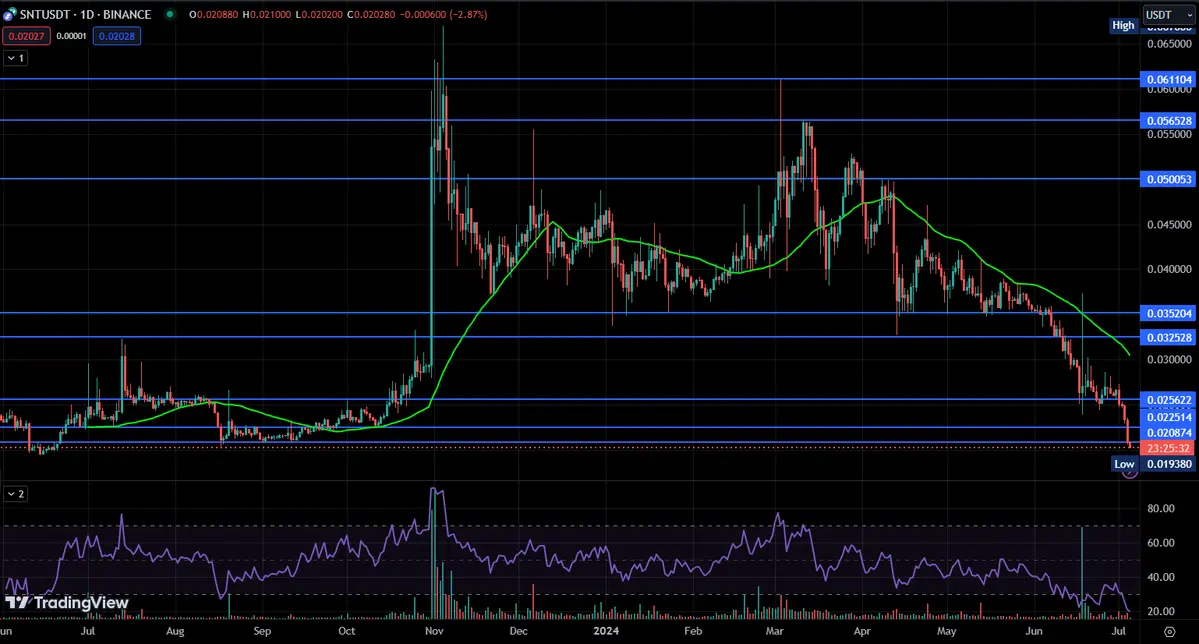Click the blue buy price 0.02028 button
The width and height of the screenshot is (1199, 644).
[x=117, y=36]
